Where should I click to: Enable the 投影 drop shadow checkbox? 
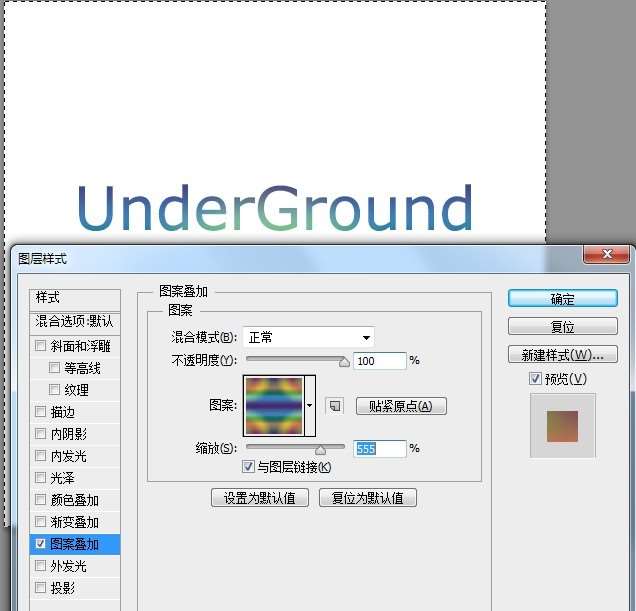point(41,588)
